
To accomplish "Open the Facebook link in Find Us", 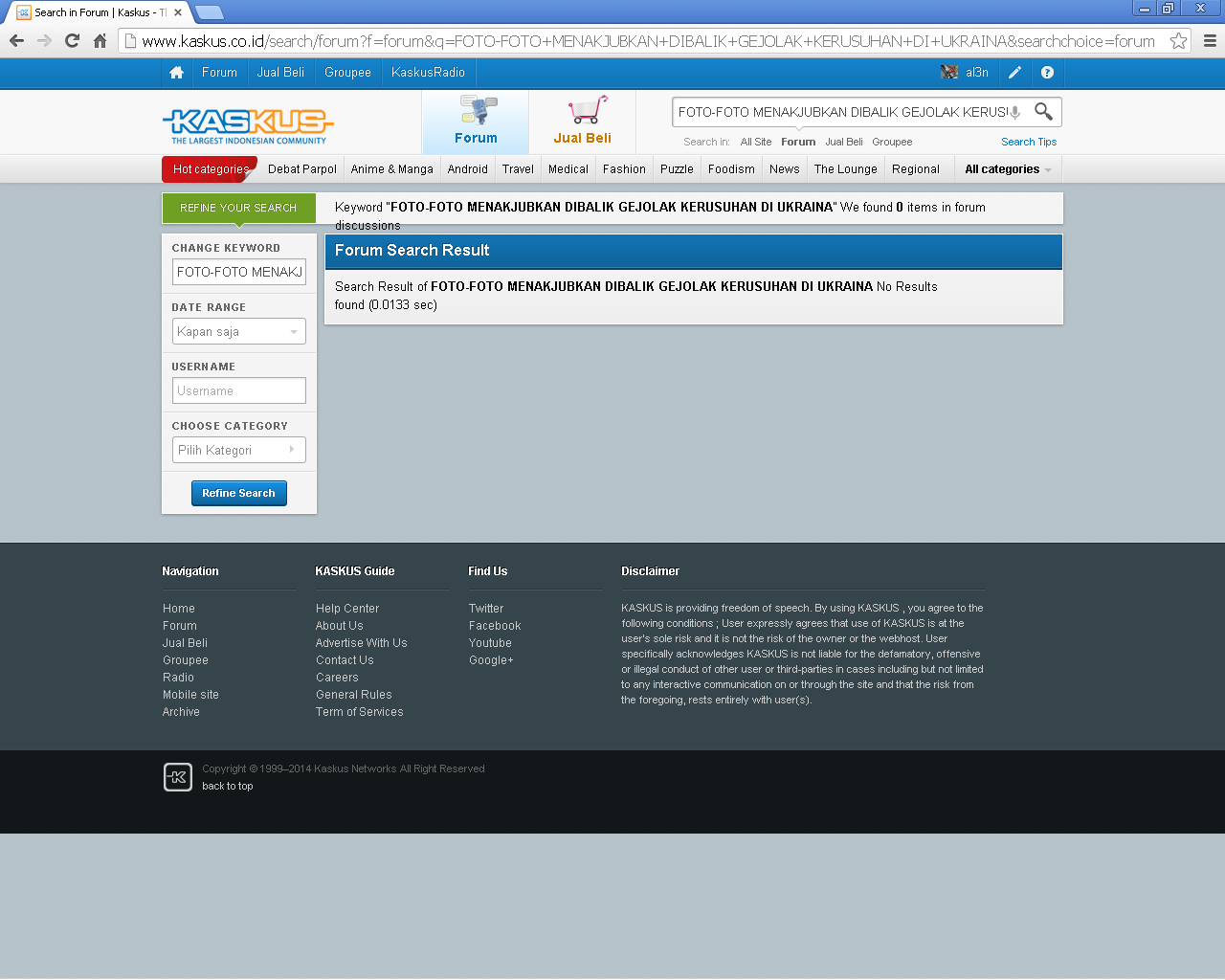I will point(495,626).
